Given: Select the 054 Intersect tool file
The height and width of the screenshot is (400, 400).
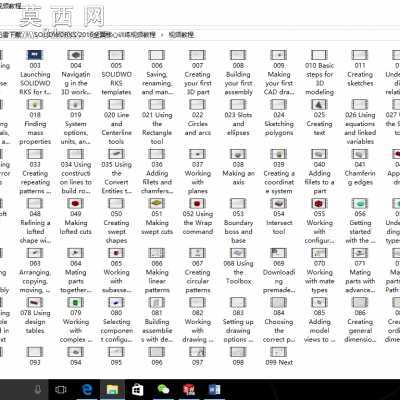Looking at the screenshot, I should click(279, 217).
